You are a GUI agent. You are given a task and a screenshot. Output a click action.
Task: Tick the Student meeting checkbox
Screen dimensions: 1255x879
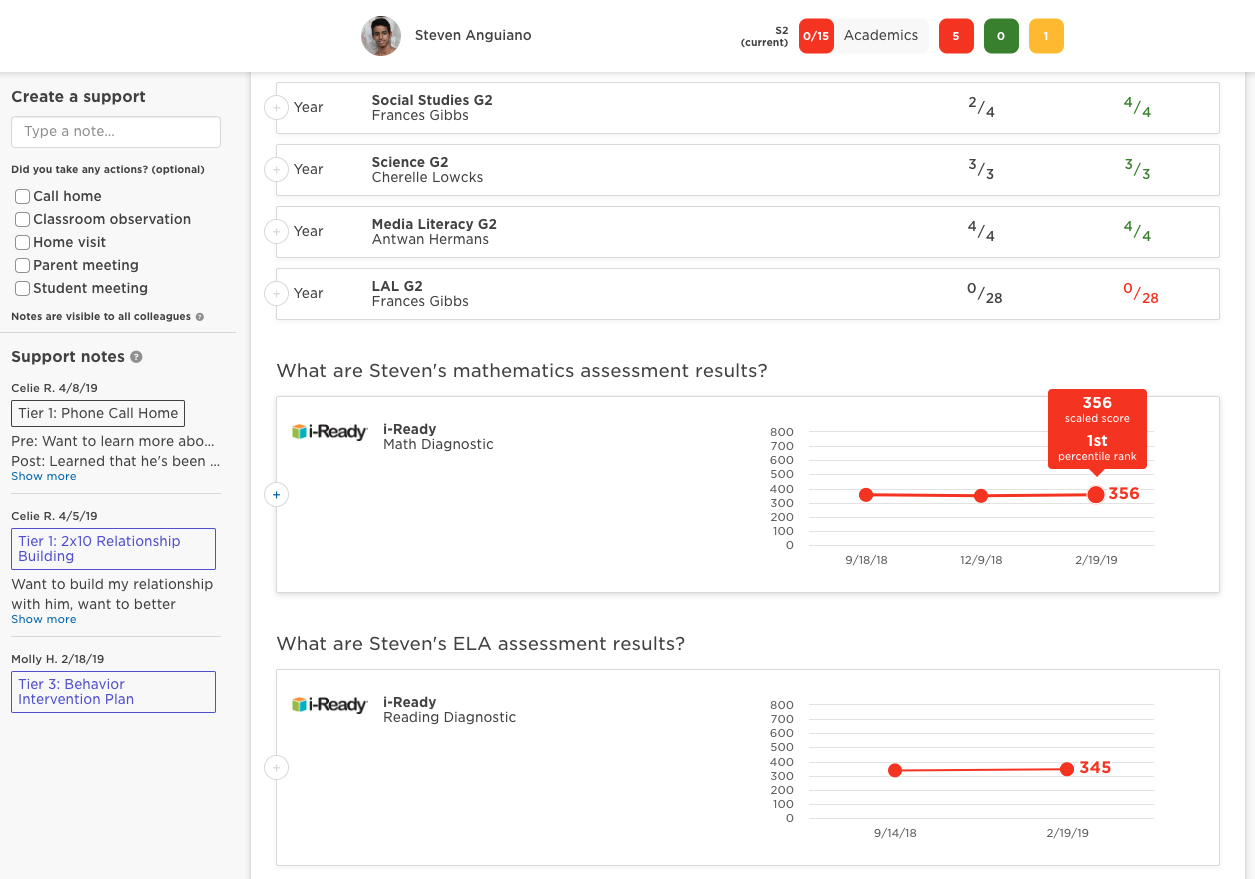click(x=22, y=289)
